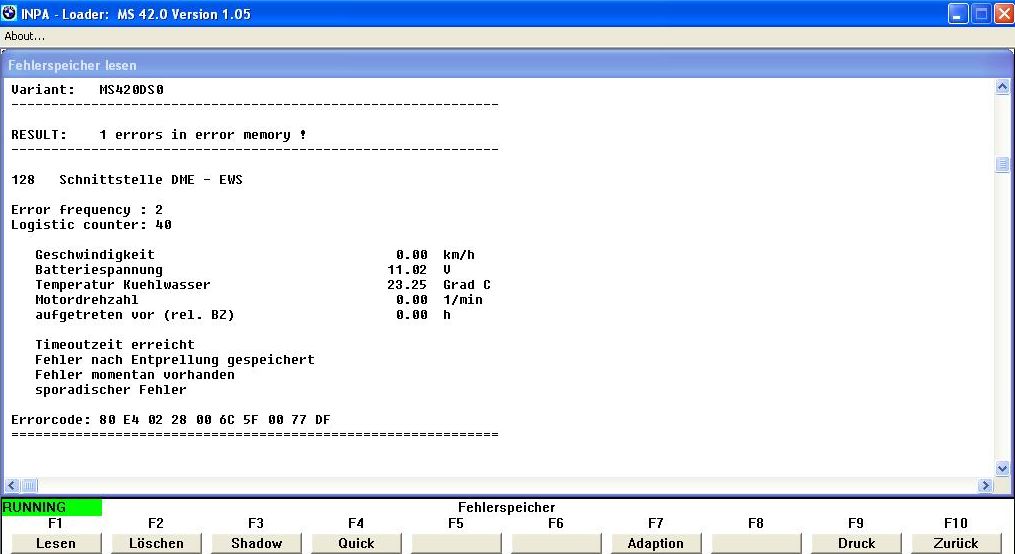
Task: Click the vertical scrollbar down arrow
Action: (x=1002, y=469)
